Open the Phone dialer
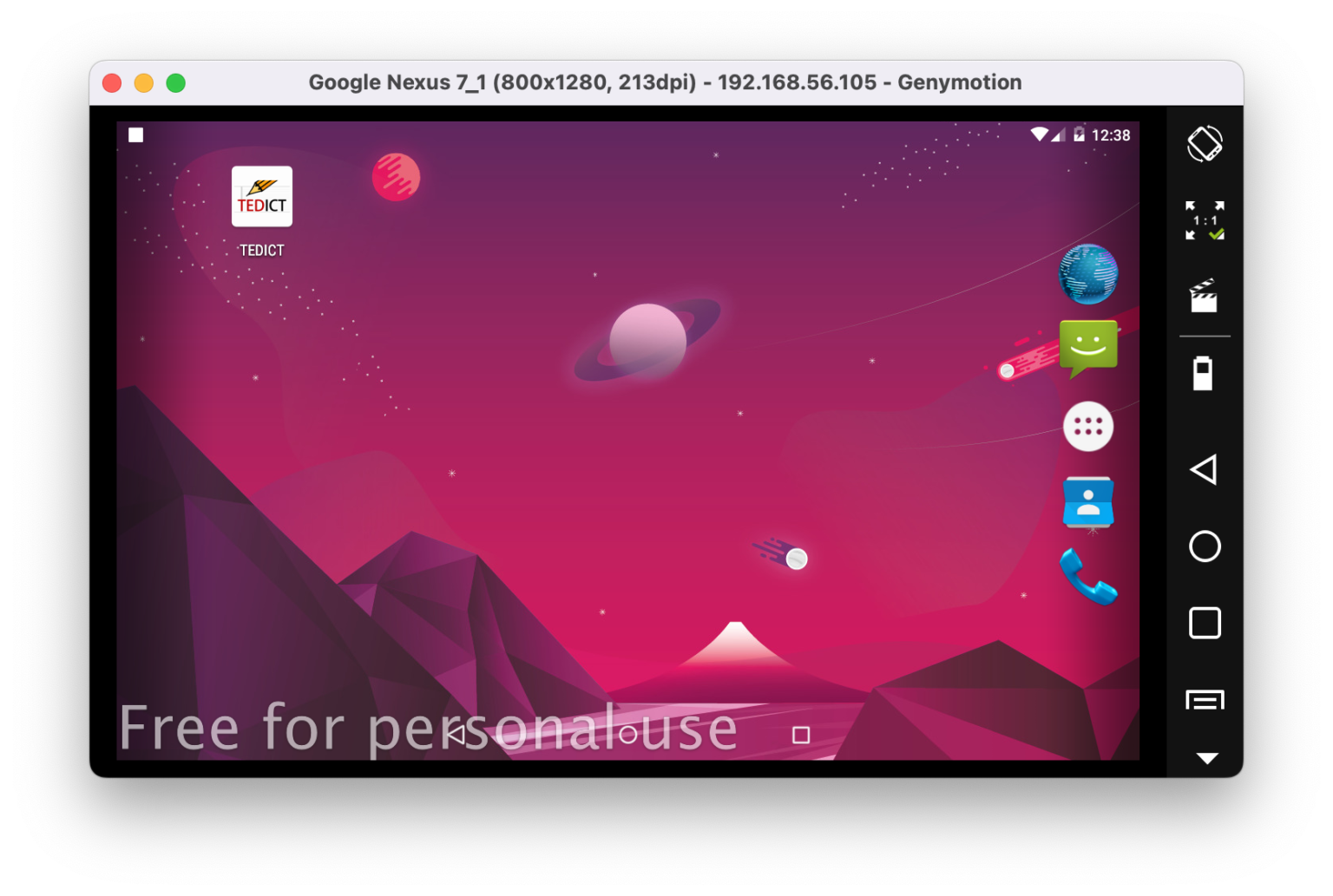 (1088, 577)
